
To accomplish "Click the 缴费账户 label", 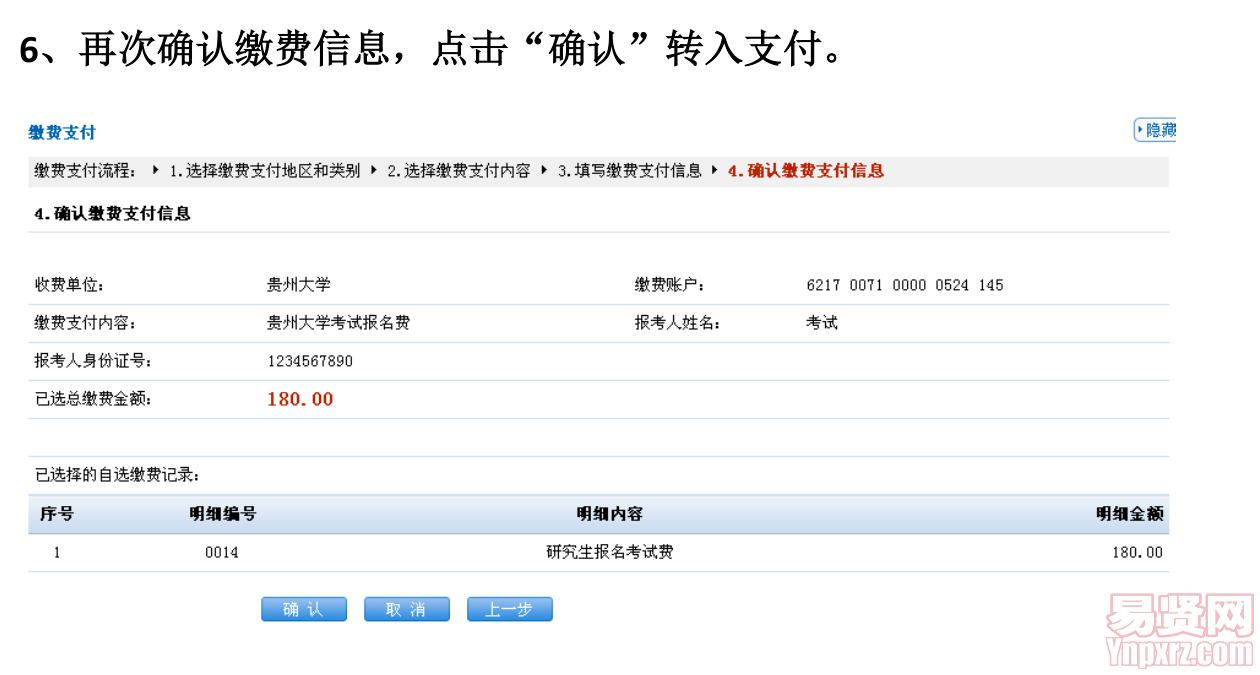I will tap(669, 285).
